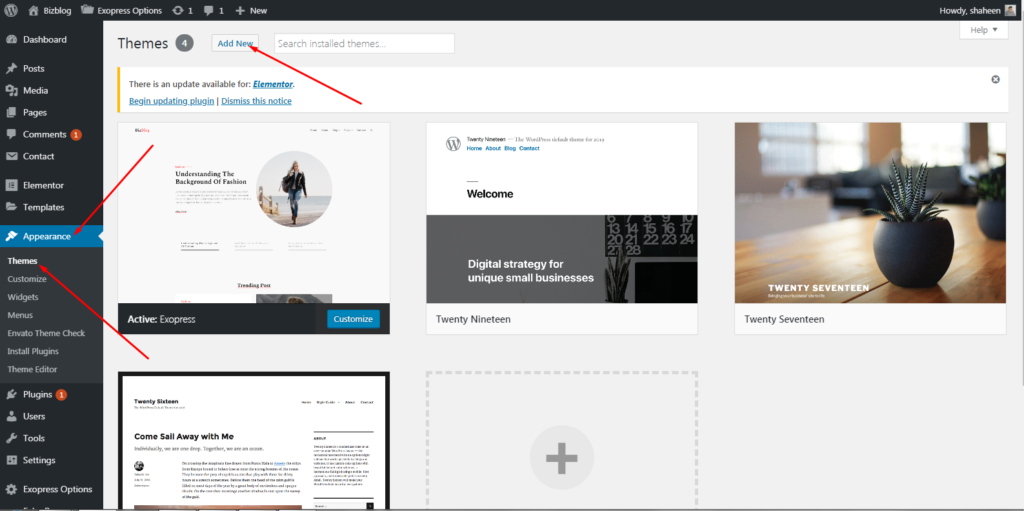
Task: Click the Users person icon
Action: tap(11, 416)
